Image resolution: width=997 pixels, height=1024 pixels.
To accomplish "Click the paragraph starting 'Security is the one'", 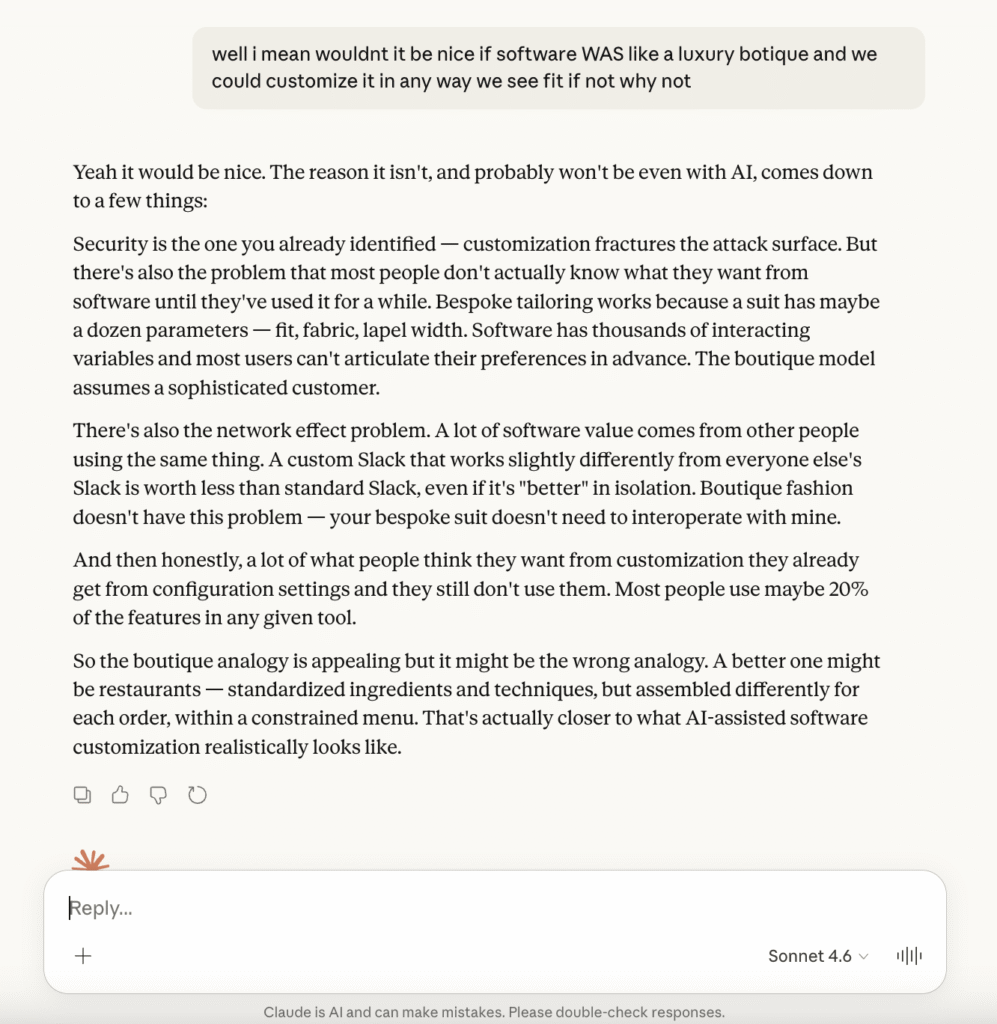I will (476, 315).
